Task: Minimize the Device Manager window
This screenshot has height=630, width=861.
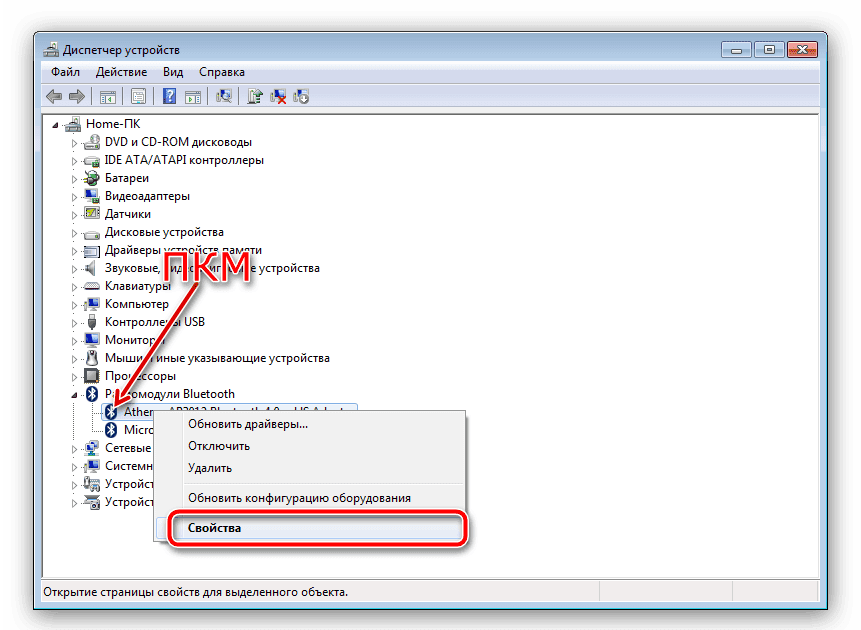Action: tap(737, 50)
